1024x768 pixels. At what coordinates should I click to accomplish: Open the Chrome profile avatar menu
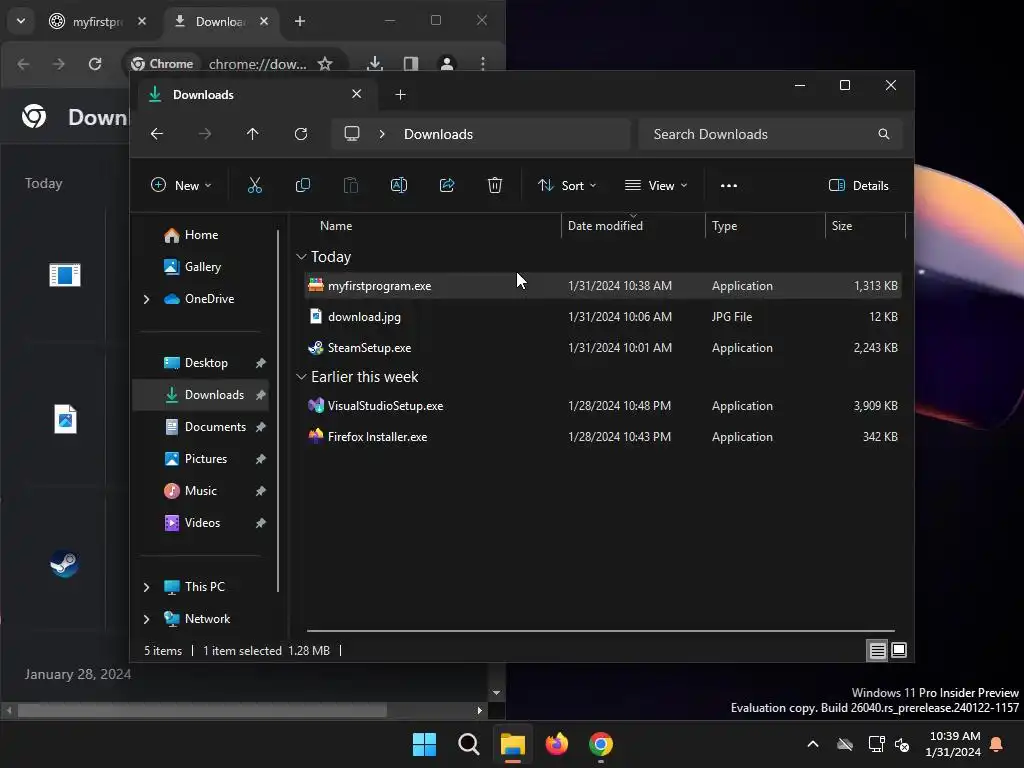coord(447,64)
